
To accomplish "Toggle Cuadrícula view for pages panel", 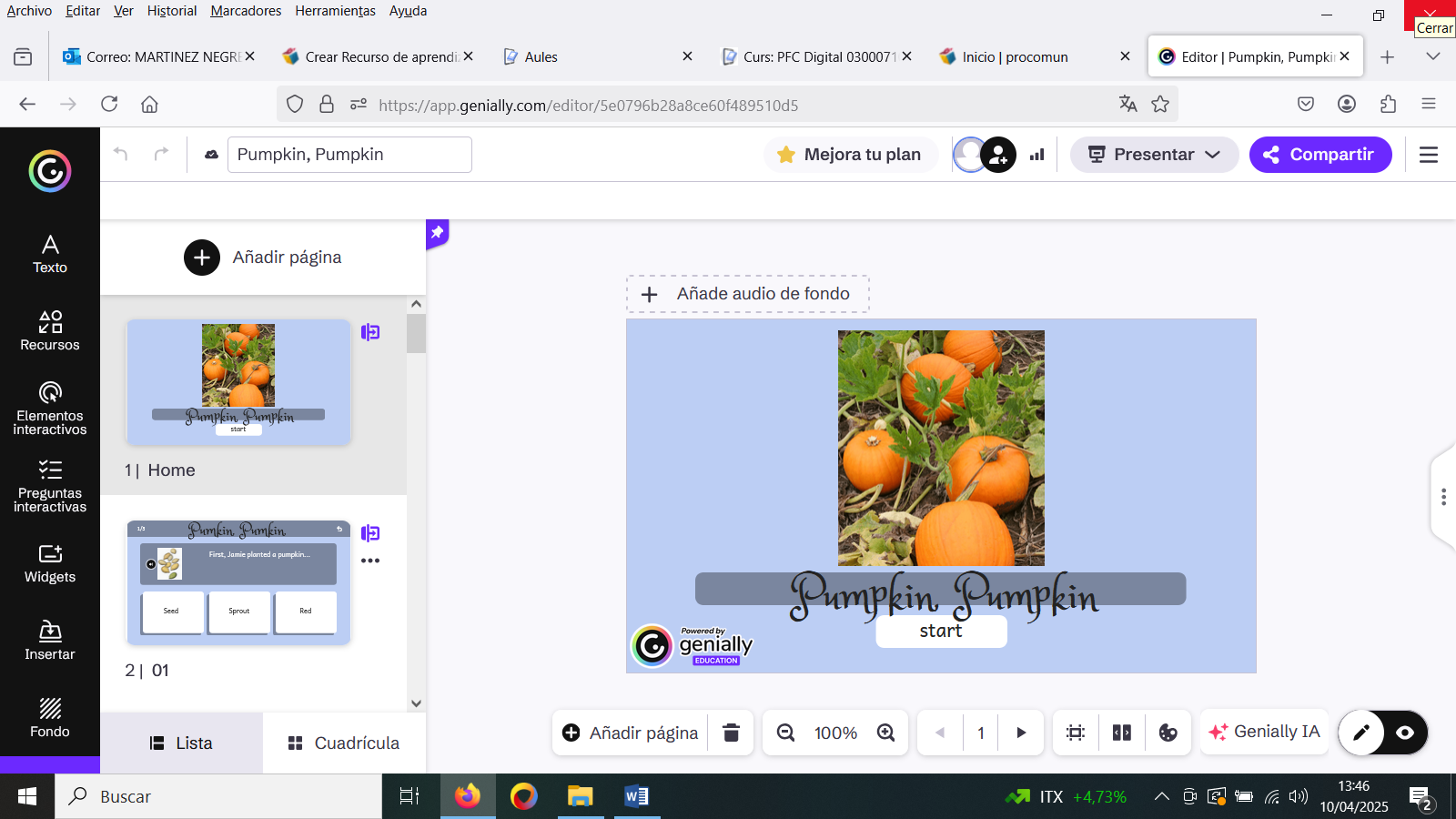I will click(x=343, y=743).
